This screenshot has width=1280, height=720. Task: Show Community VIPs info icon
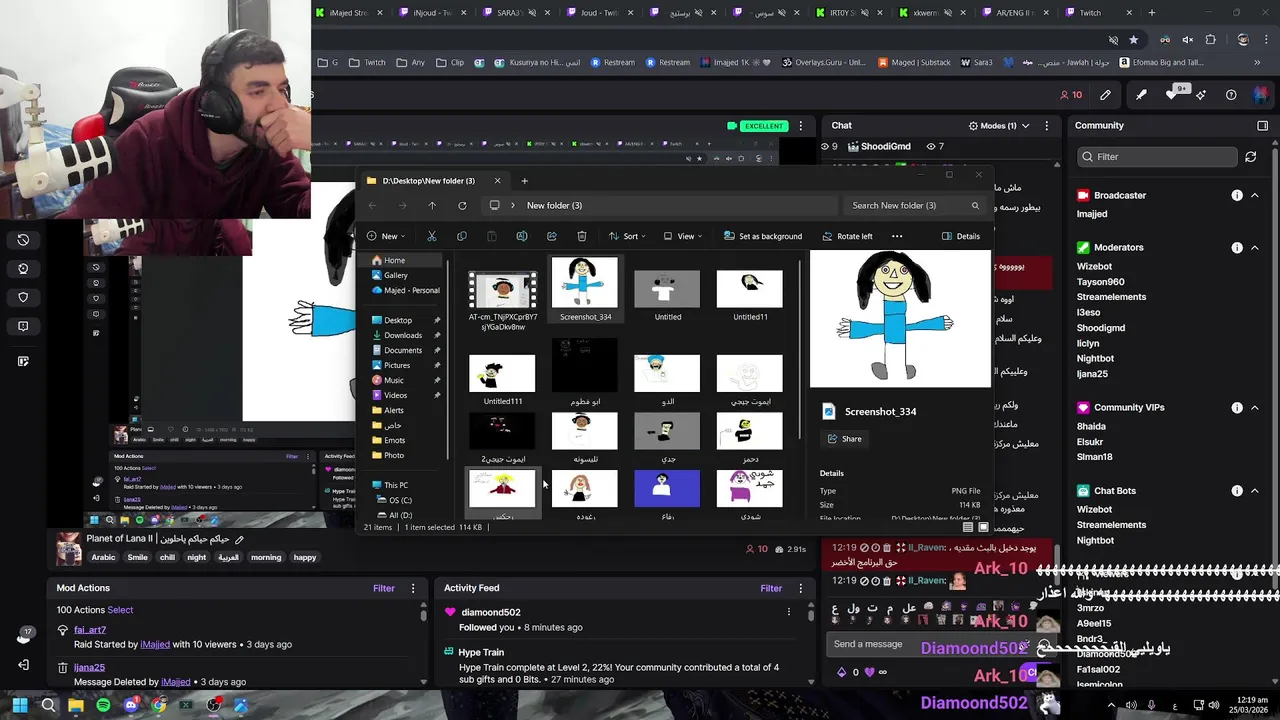[1237, 408]
